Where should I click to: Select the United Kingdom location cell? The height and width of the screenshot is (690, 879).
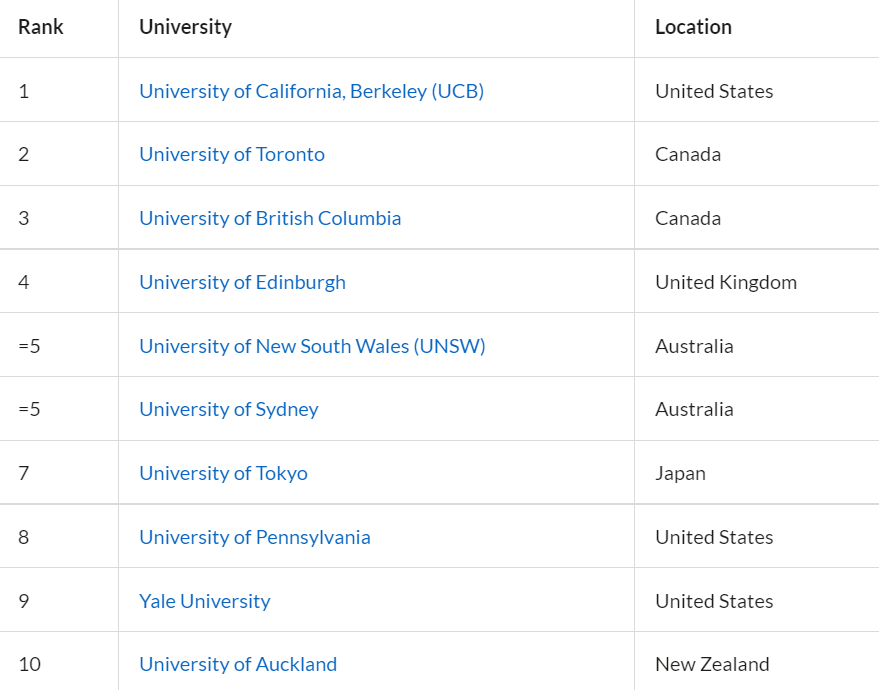coord(726,282)
